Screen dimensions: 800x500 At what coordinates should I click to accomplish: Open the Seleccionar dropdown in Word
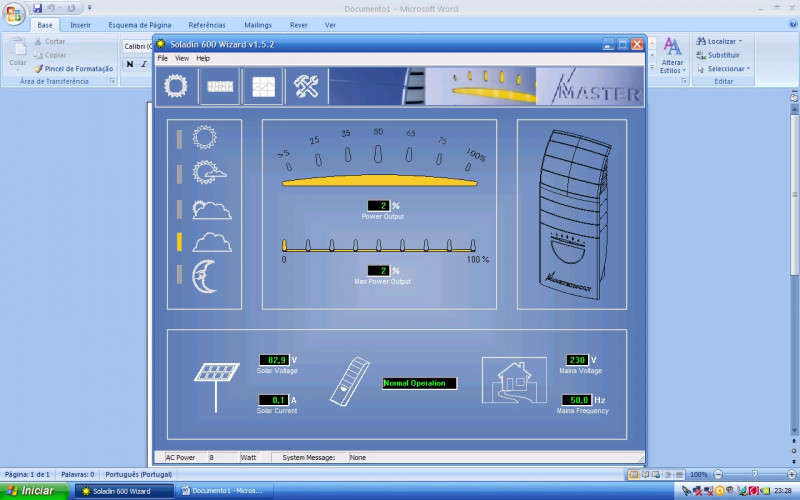(x=748, y=69)
